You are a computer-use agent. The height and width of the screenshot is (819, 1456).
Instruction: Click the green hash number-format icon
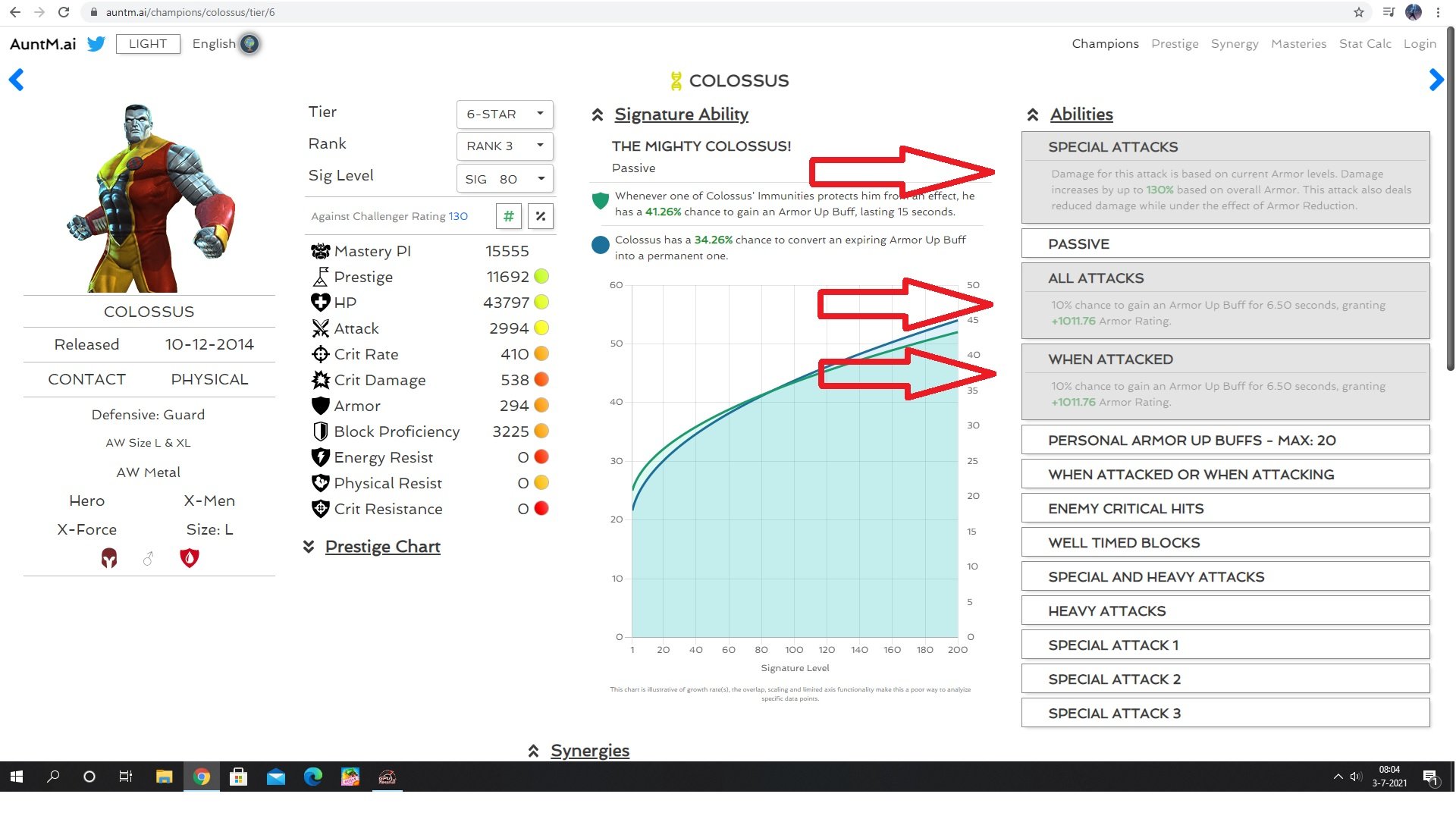coord(509,216)
